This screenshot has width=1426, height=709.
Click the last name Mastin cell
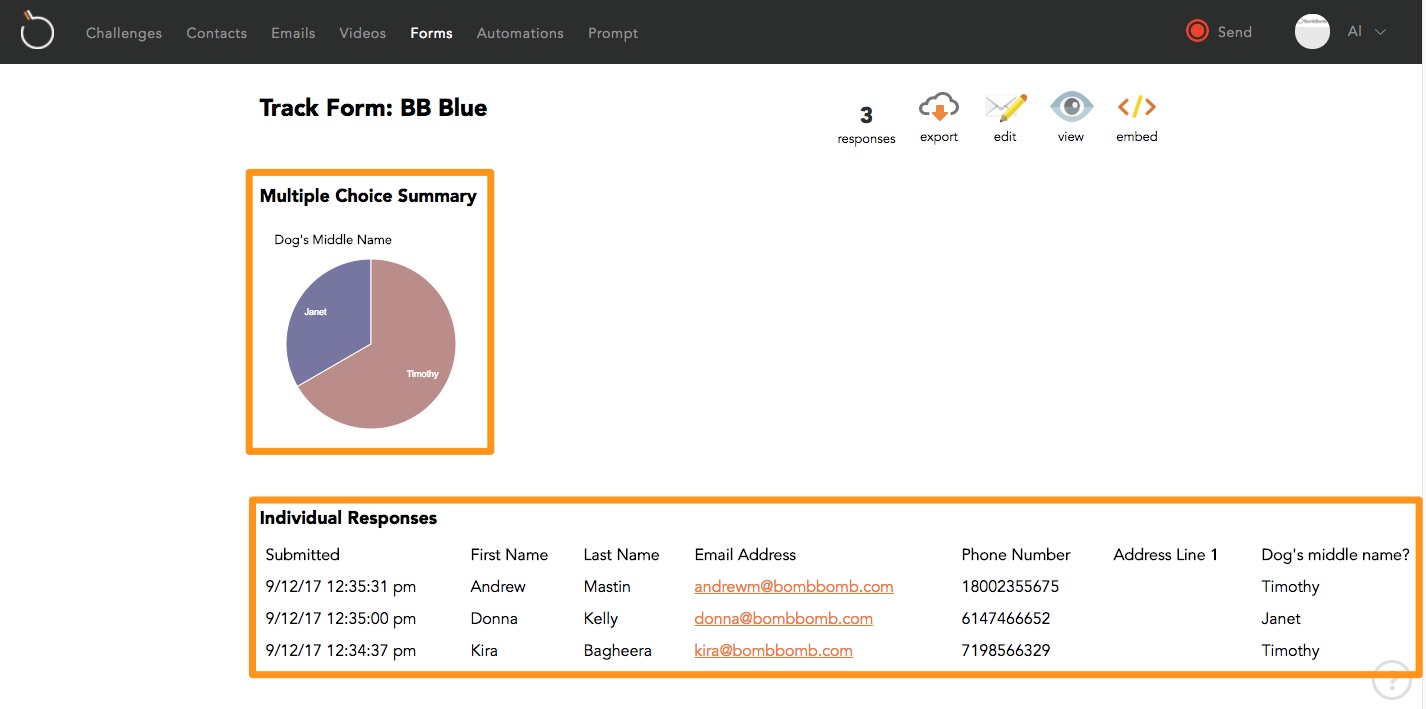pos(607,587)
